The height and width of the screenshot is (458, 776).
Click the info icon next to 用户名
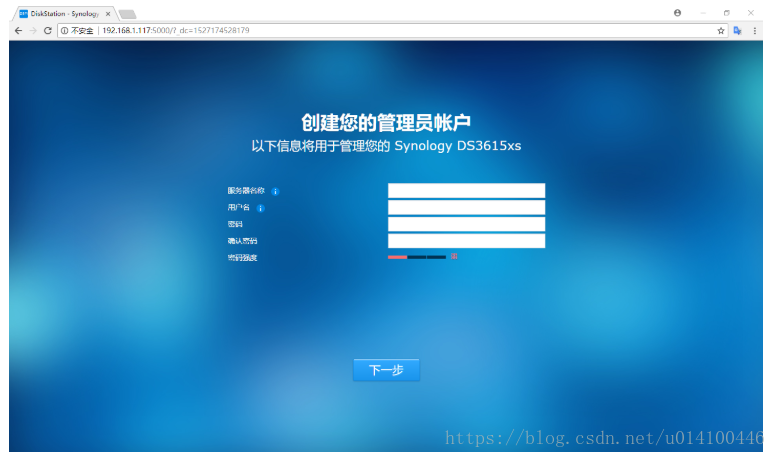[x=261, y=208]
